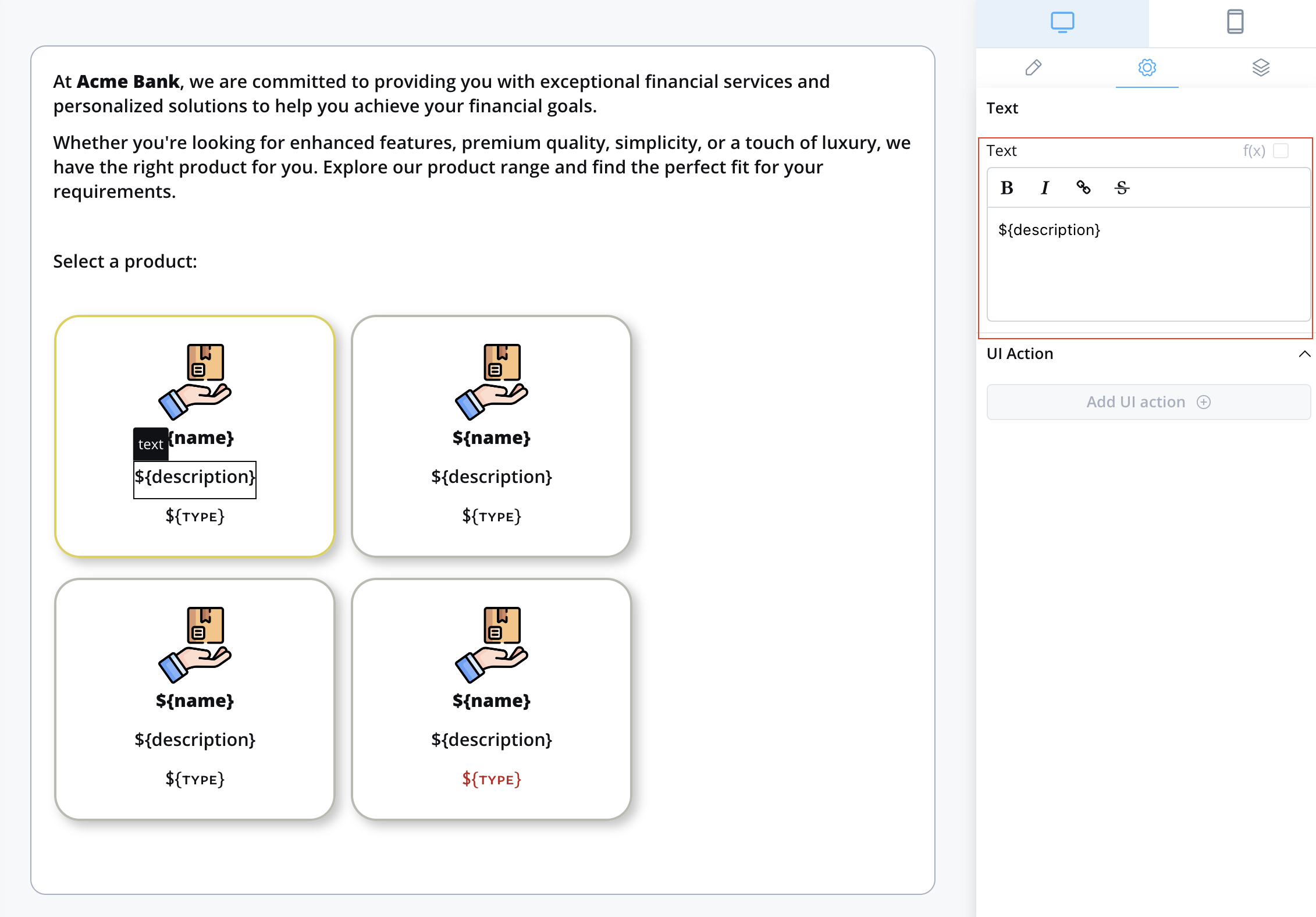Screen dimensions: 1316x917
Task: Click the plus icon in Add UI action
Action: coord(1204,402)
